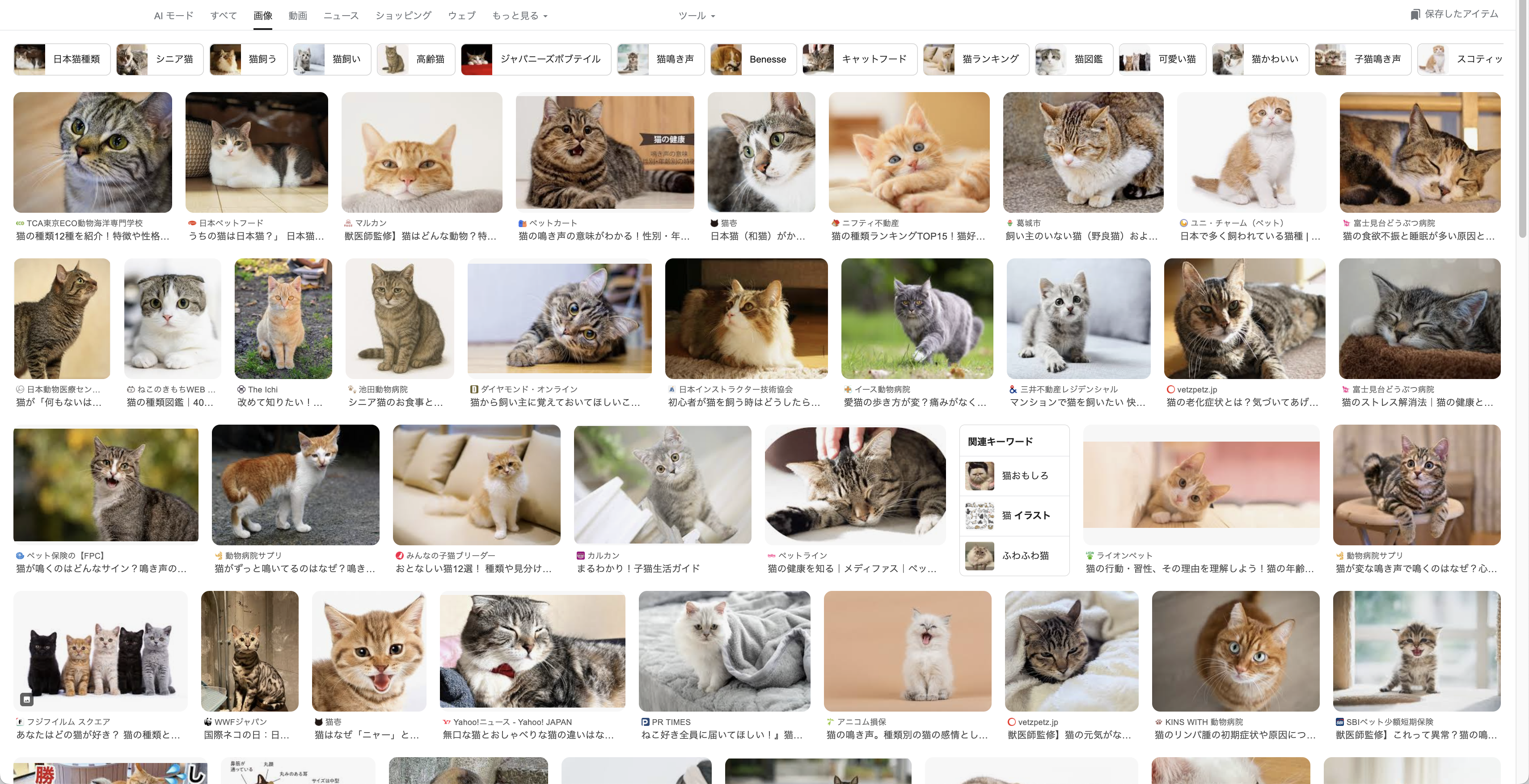Select the キャットフード filter chip
This screenshot has height=784, width=1529.
coord(859,59)
